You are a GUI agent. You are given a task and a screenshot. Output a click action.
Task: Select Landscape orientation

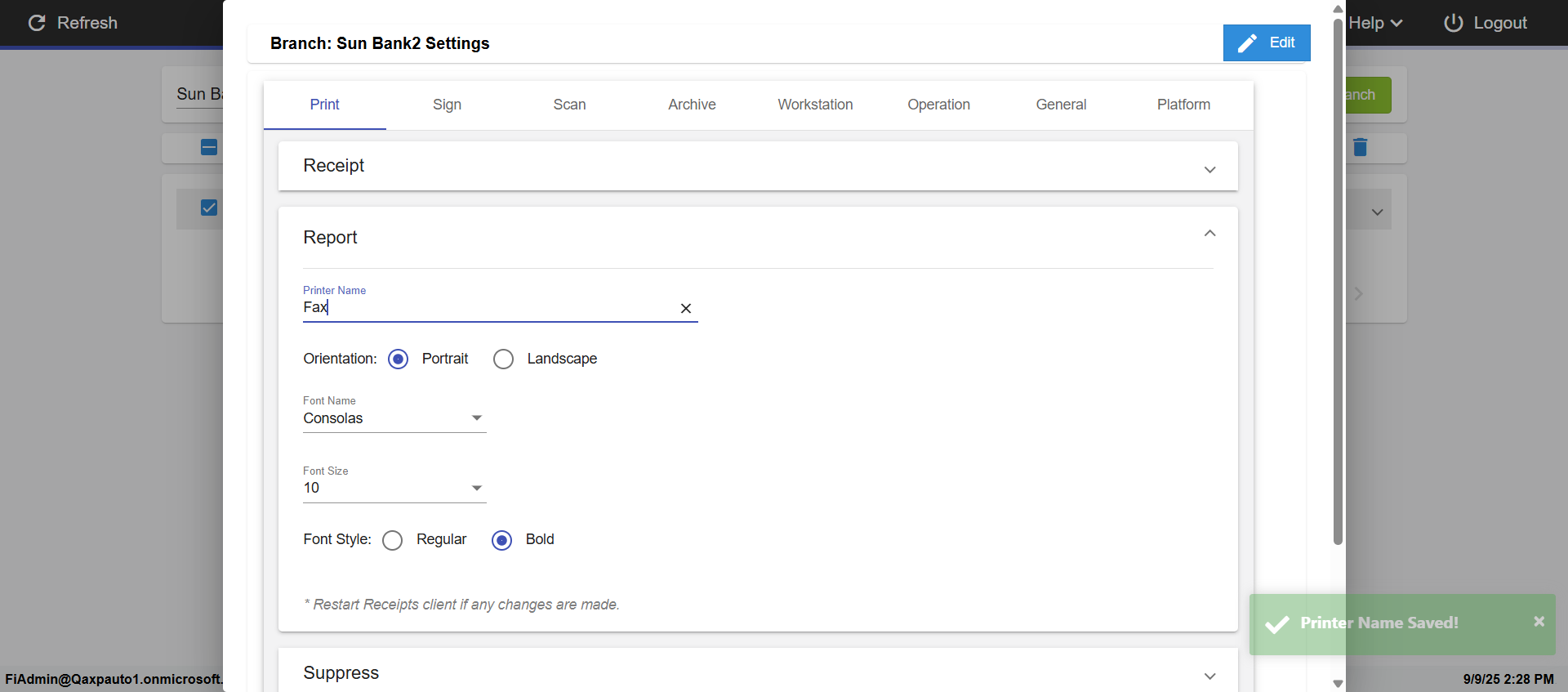click(504, 359)
